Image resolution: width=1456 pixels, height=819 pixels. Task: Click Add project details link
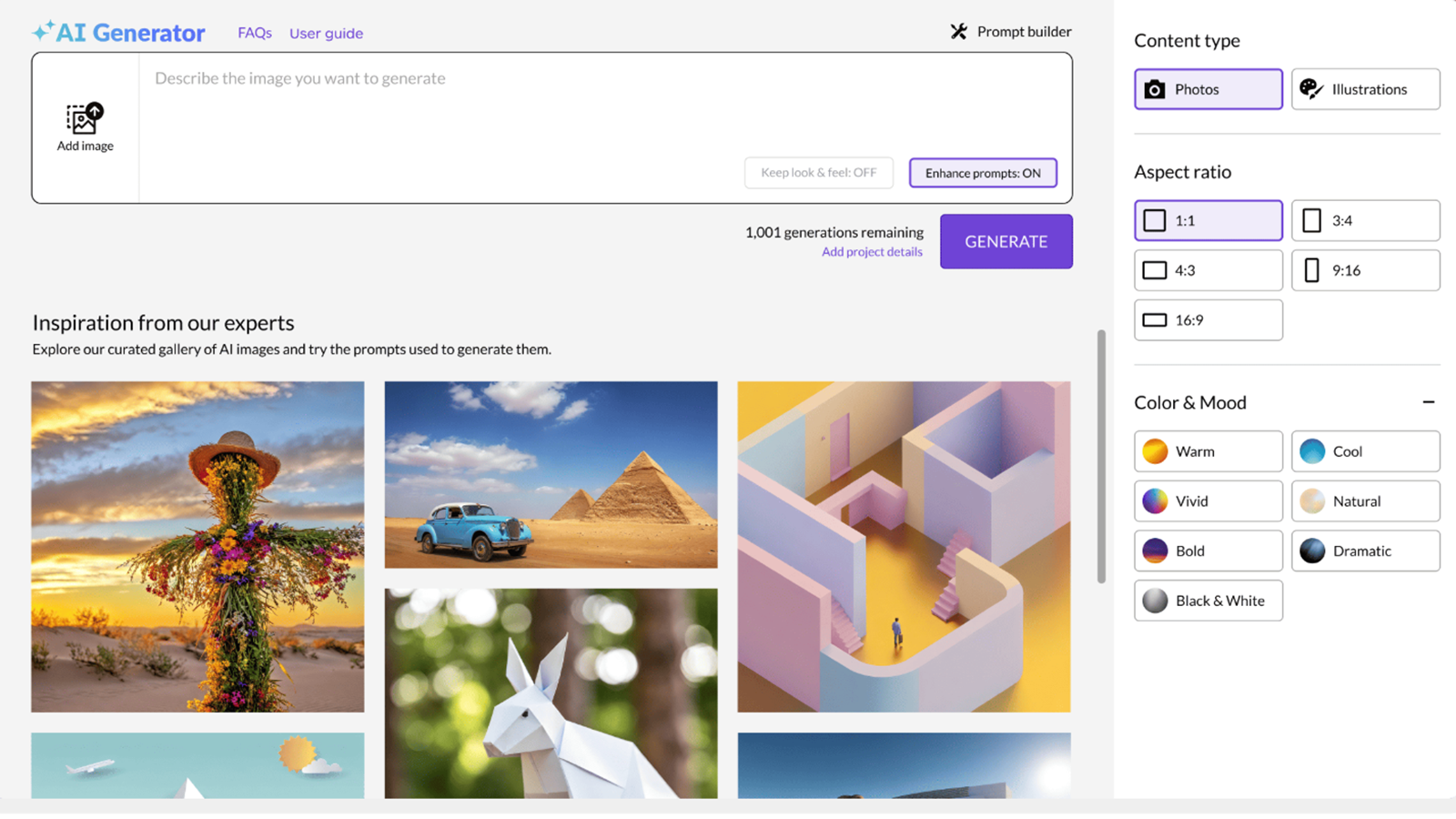click(872, 252)
